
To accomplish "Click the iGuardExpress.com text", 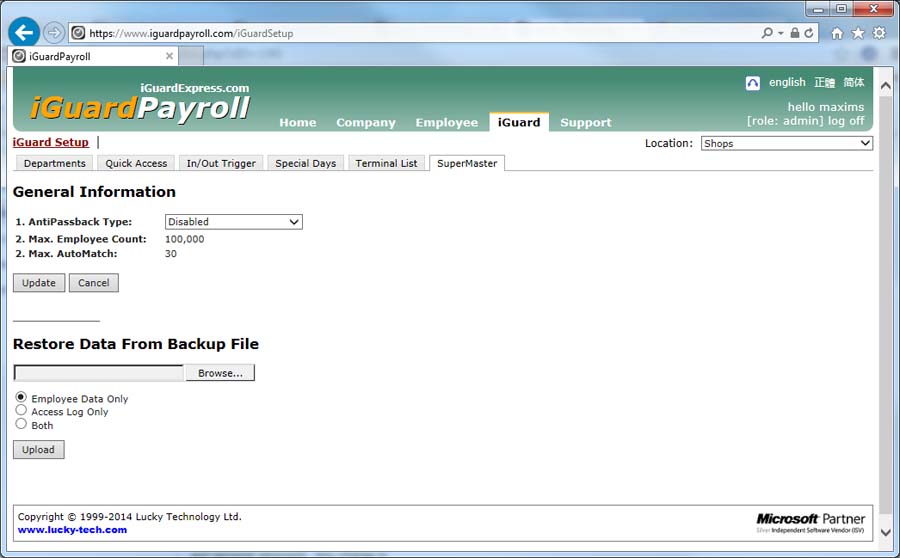I will pos(195,88).
